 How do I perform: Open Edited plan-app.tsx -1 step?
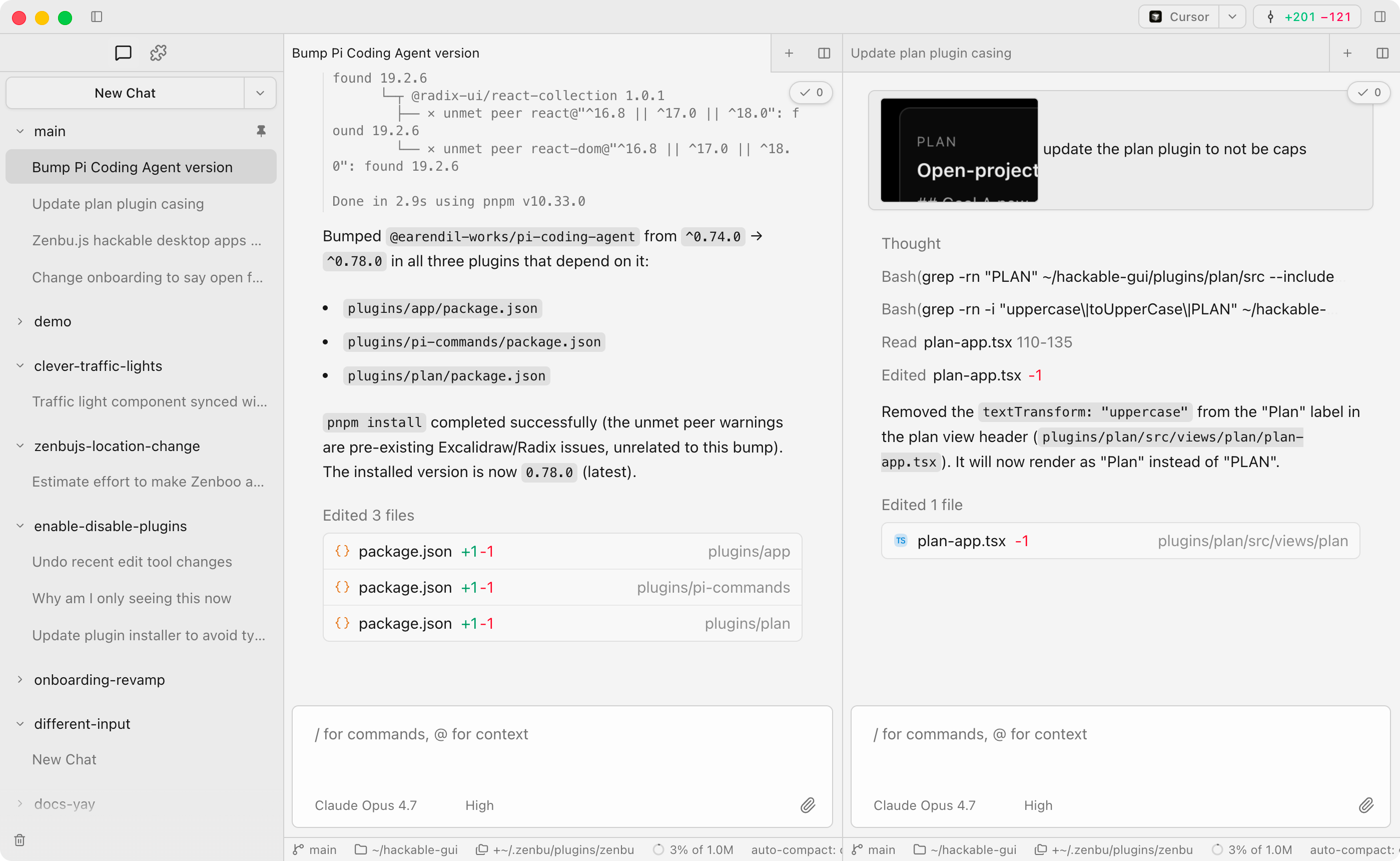pos(962,375)
